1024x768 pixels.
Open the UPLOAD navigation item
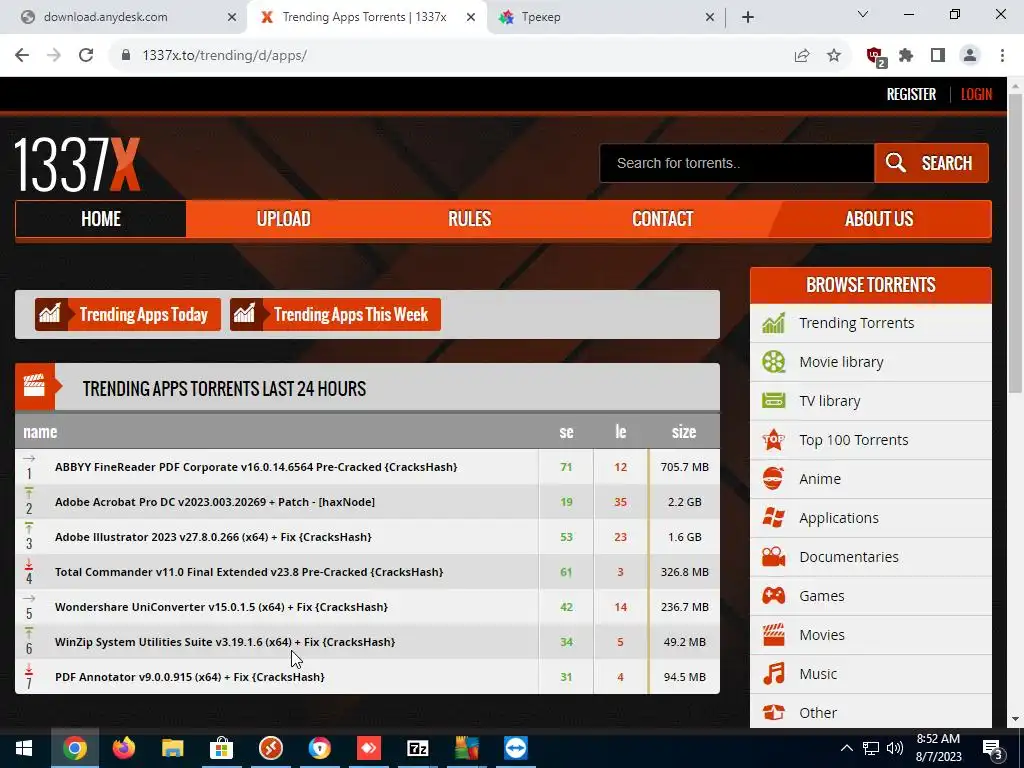(283, 219)
